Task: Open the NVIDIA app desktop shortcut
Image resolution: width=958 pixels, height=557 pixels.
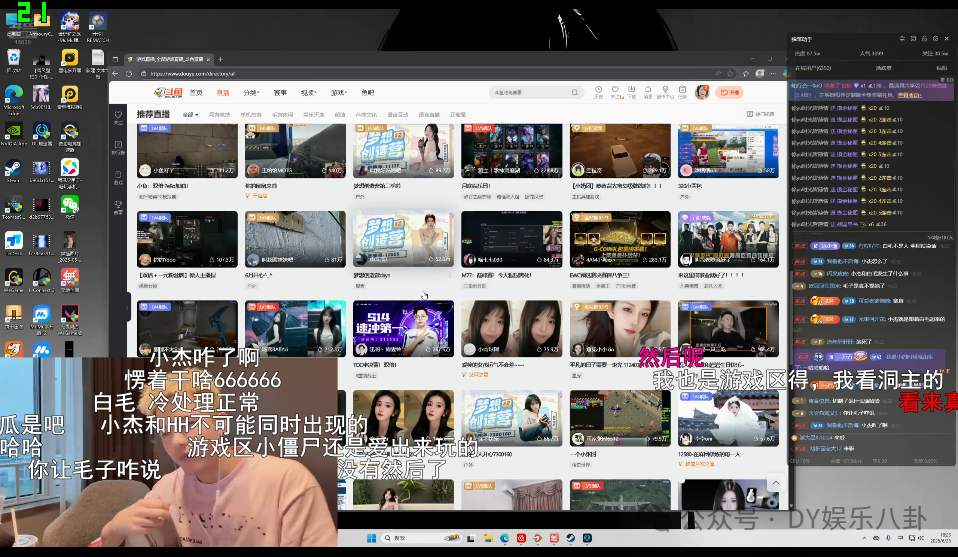Action: [x=13, y=135]
